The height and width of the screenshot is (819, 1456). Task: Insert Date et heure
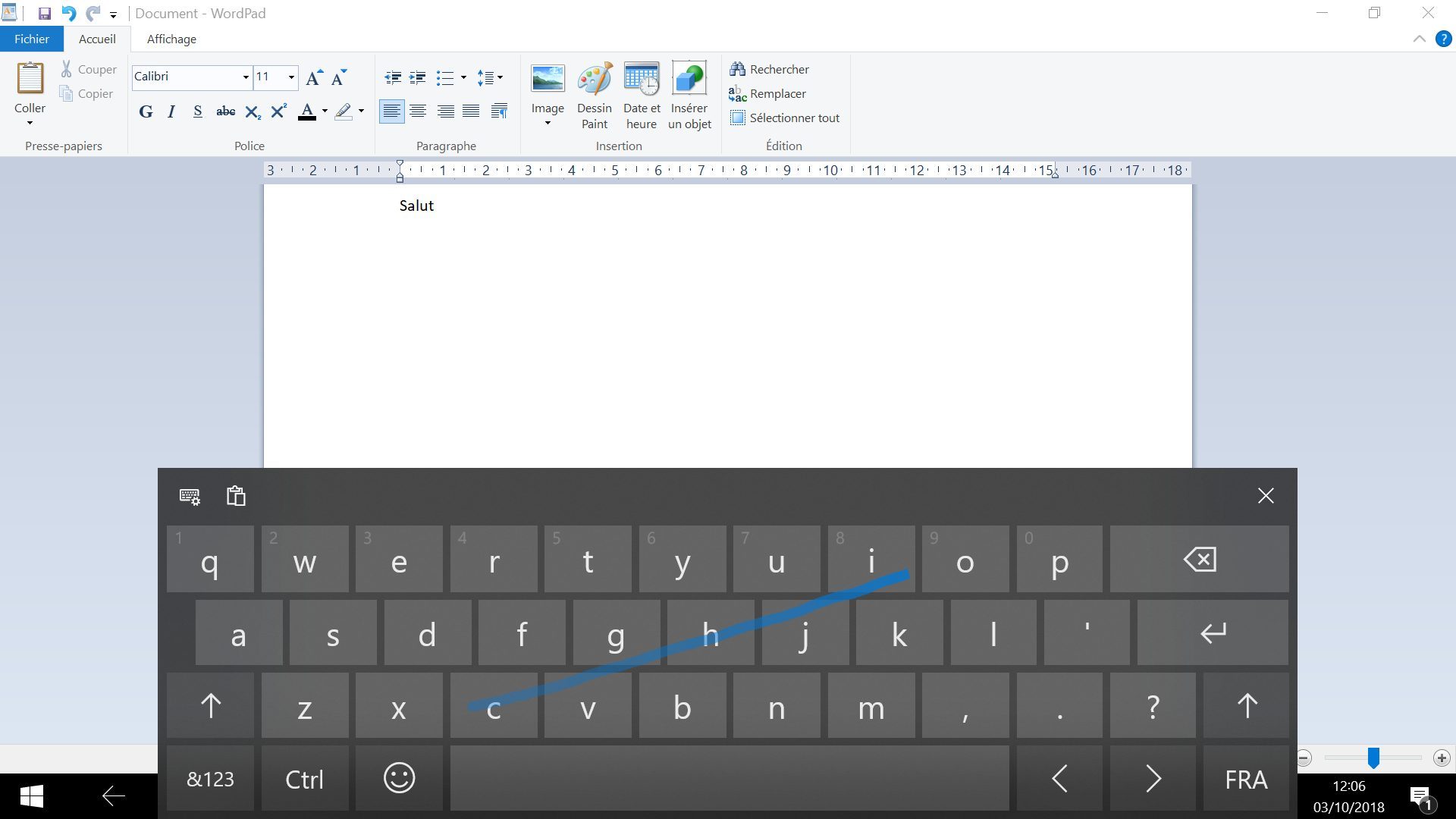[x=642, y=96]
